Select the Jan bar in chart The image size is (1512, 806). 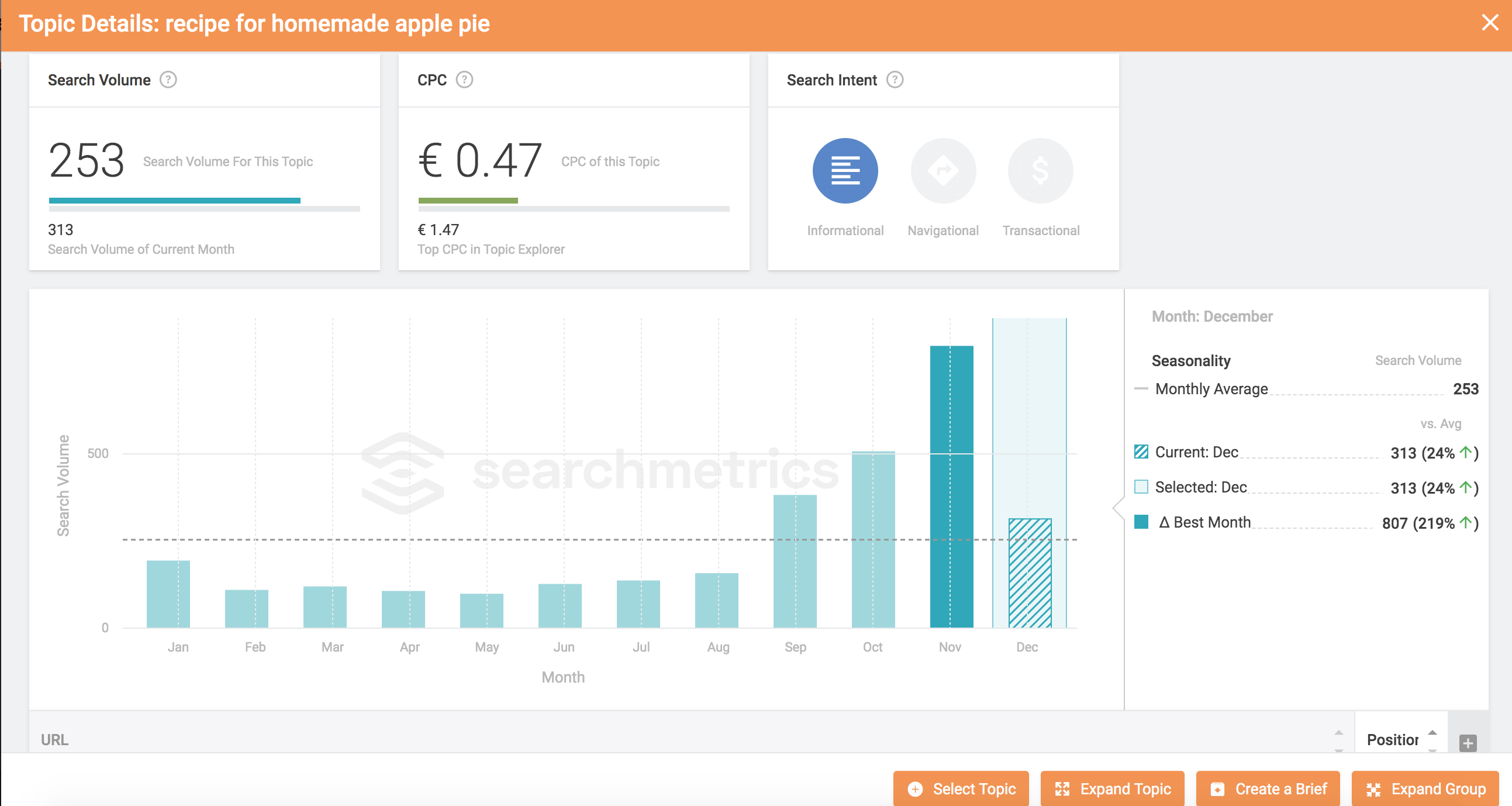pyautogui.click(x=168, y=594)
